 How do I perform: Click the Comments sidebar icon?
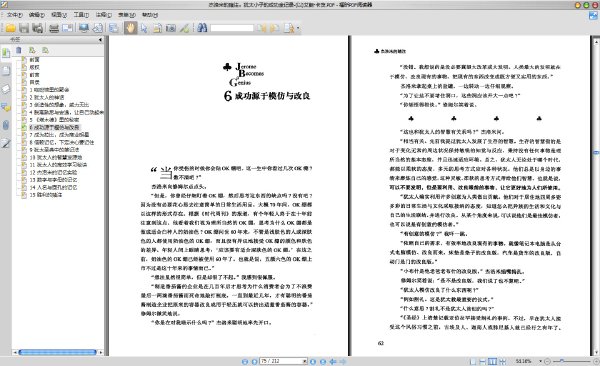(6, 107)
